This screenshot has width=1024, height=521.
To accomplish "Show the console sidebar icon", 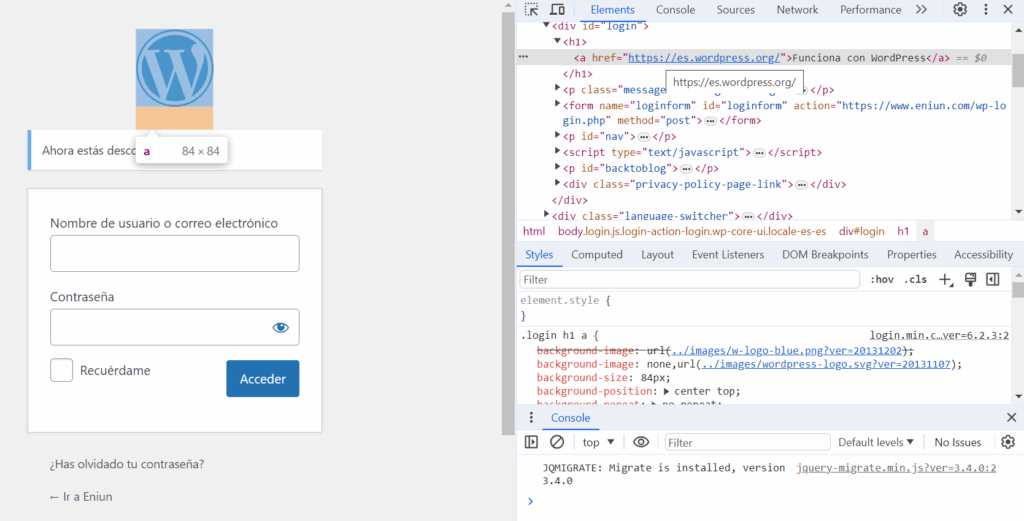I will (532, 442).
